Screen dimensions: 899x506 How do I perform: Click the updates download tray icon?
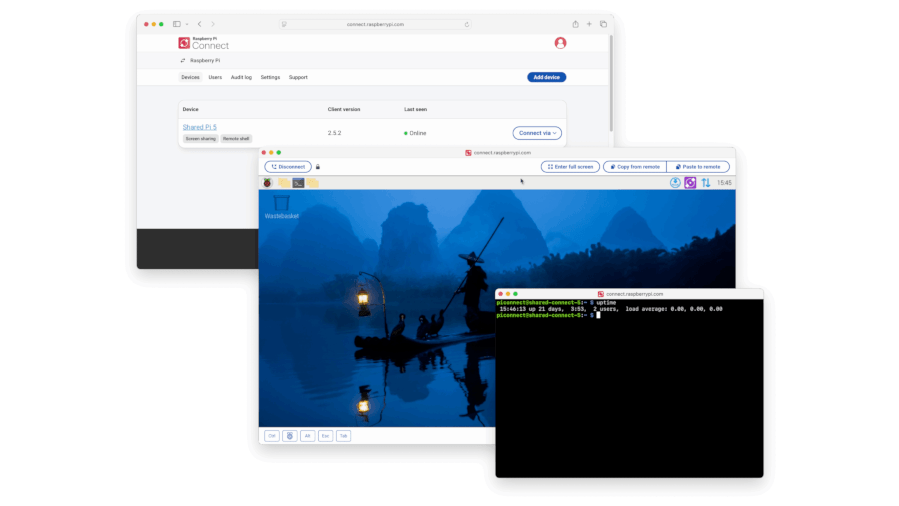[x=675, y=183]
